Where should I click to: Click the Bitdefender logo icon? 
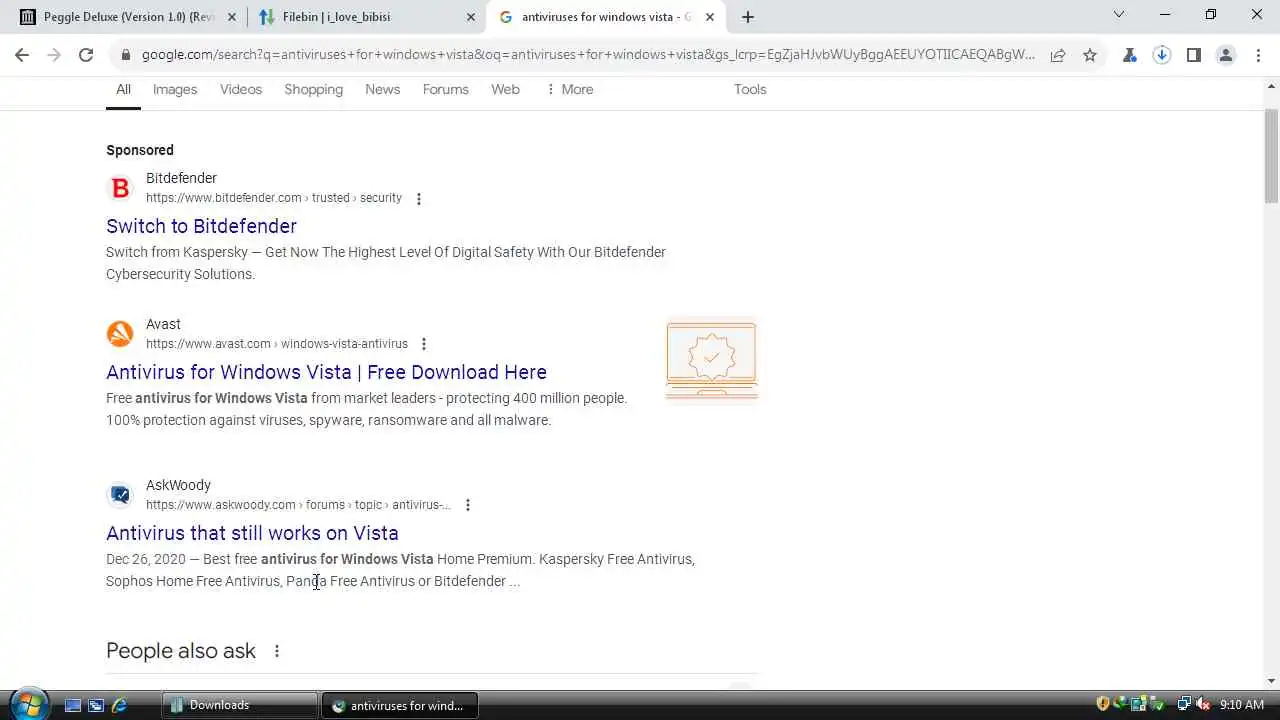click(x=120, y=188)
